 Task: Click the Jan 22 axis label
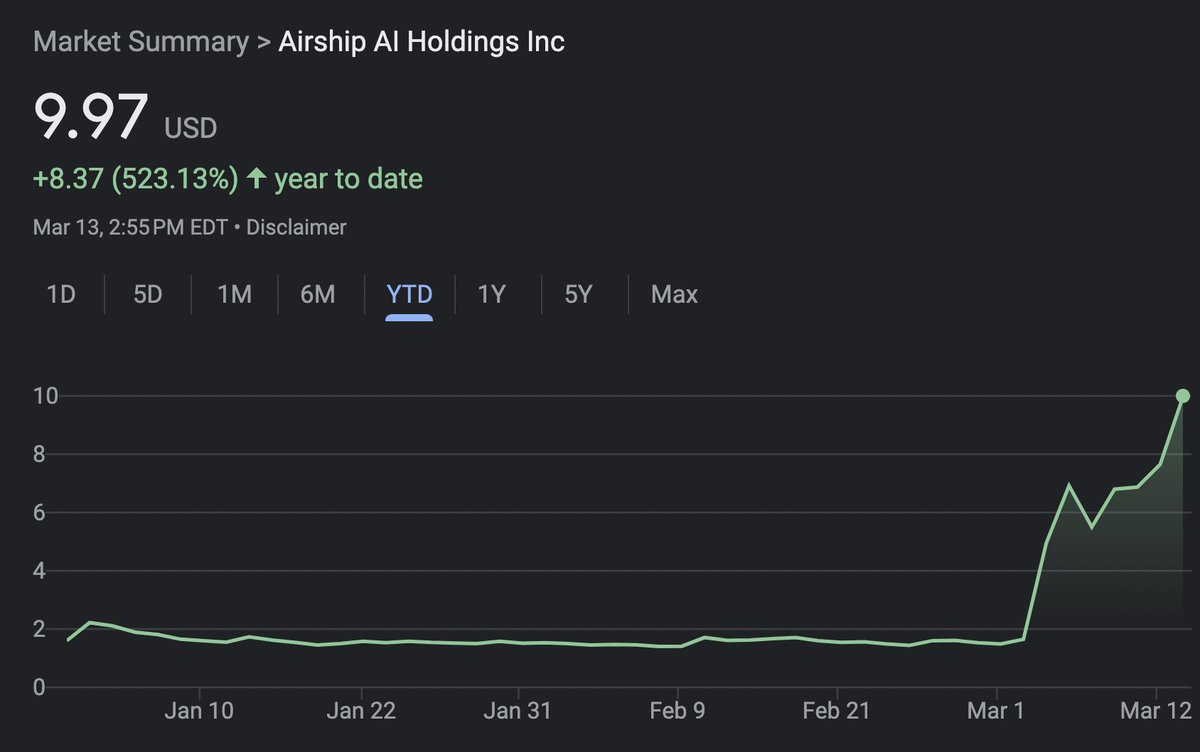coord(361,711)
